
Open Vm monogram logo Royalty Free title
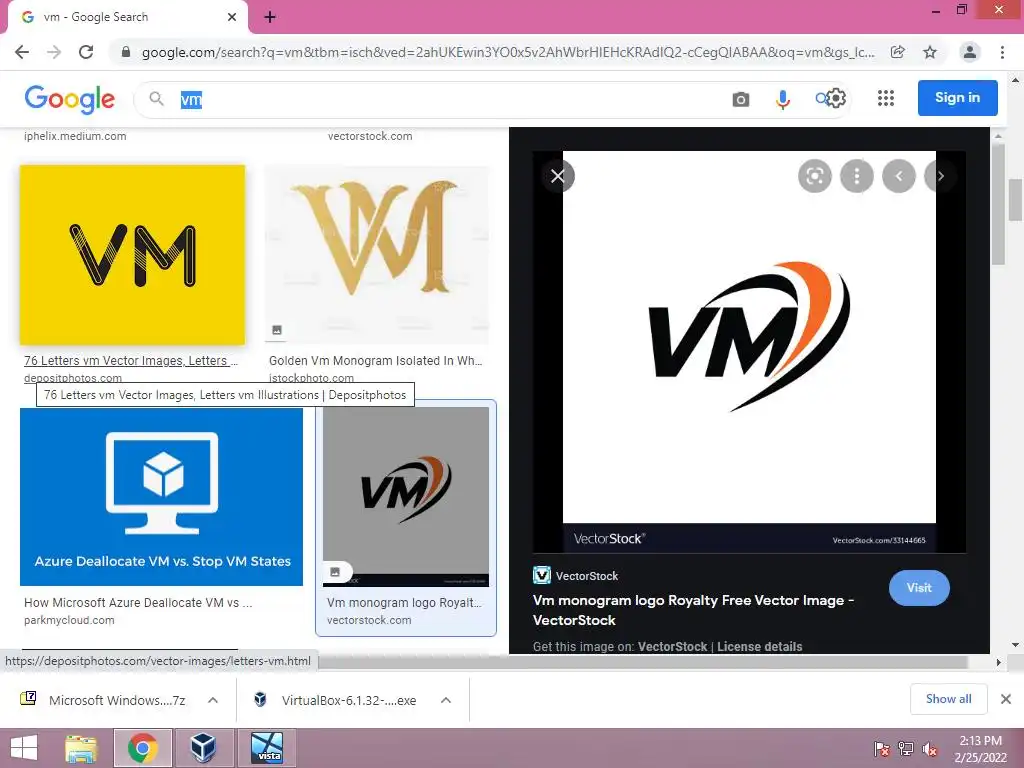coord(694,610)
